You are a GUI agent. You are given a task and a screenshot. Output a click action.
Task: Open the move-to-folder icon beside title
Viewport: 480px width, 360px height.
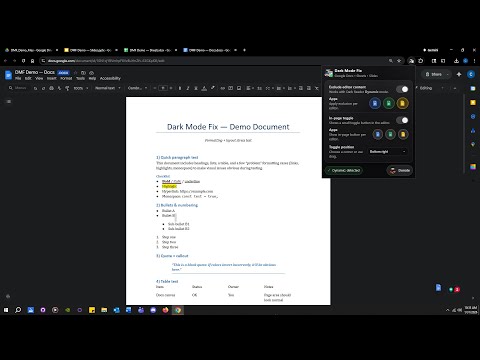(x=83, y=72)
